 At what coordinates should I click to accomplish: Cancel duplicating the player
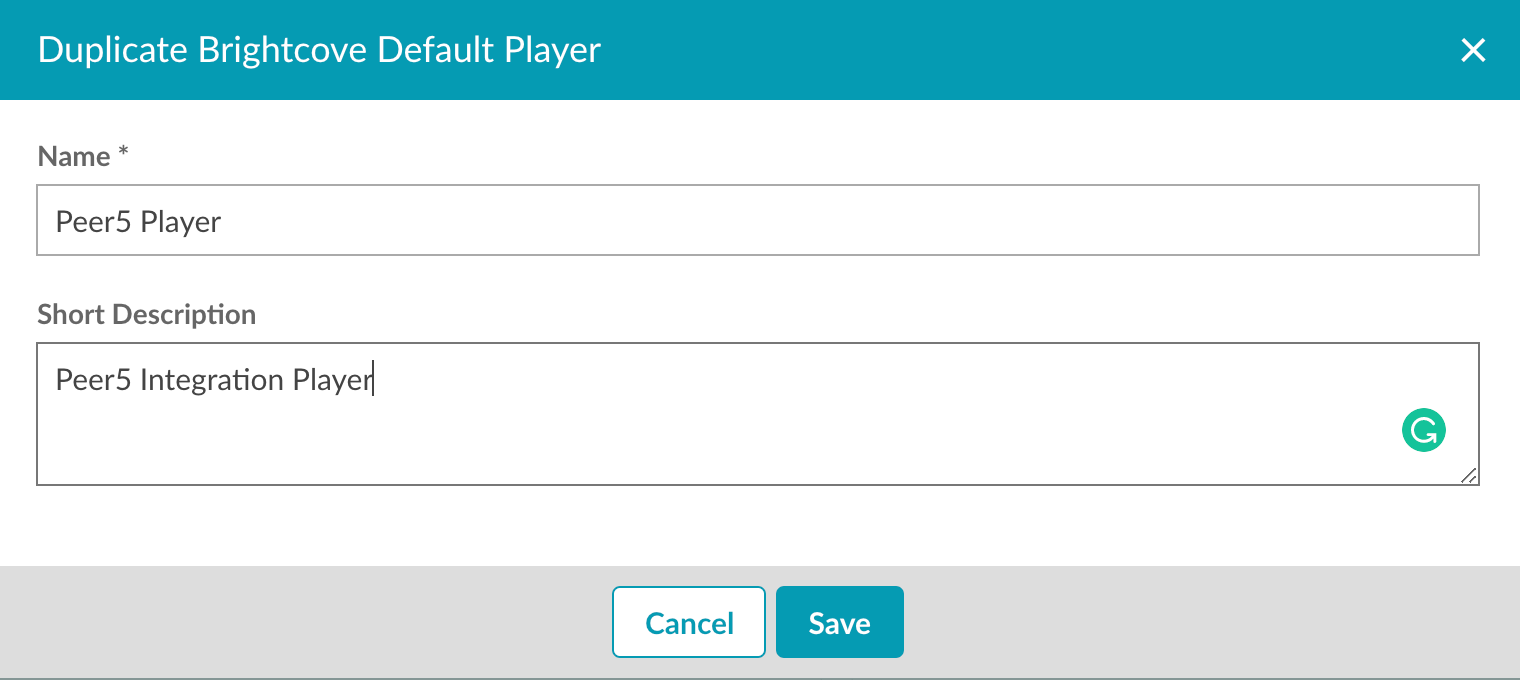(x=688, y=621)
